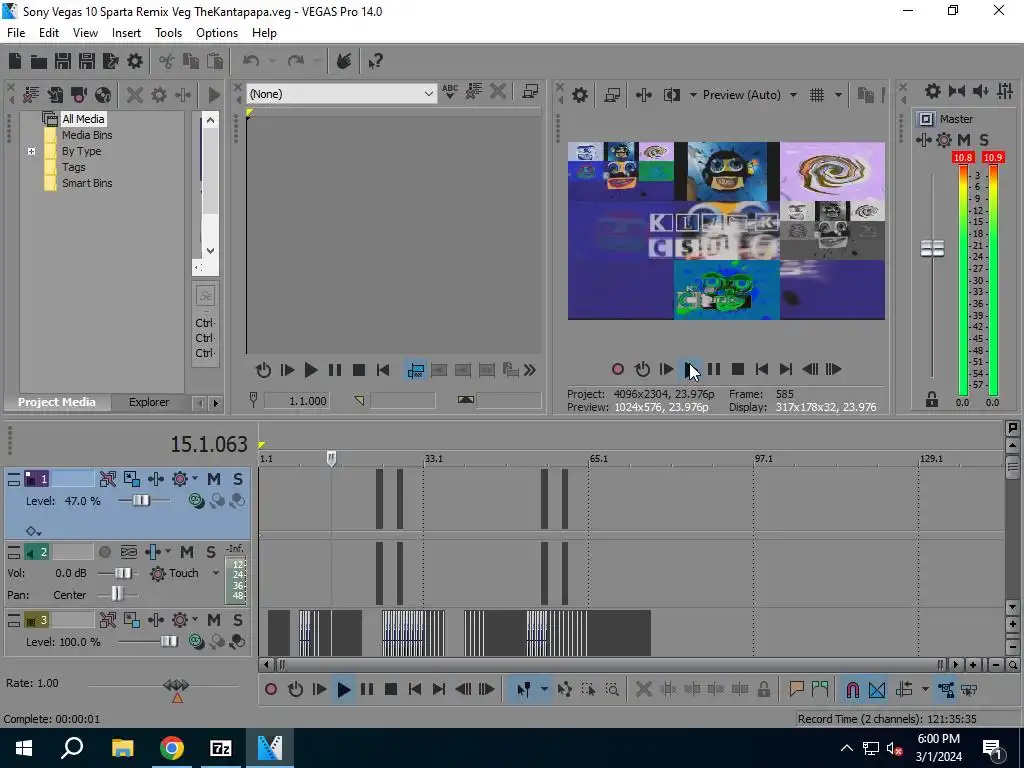Click the Get media from web globe icon

click(103, 95)
